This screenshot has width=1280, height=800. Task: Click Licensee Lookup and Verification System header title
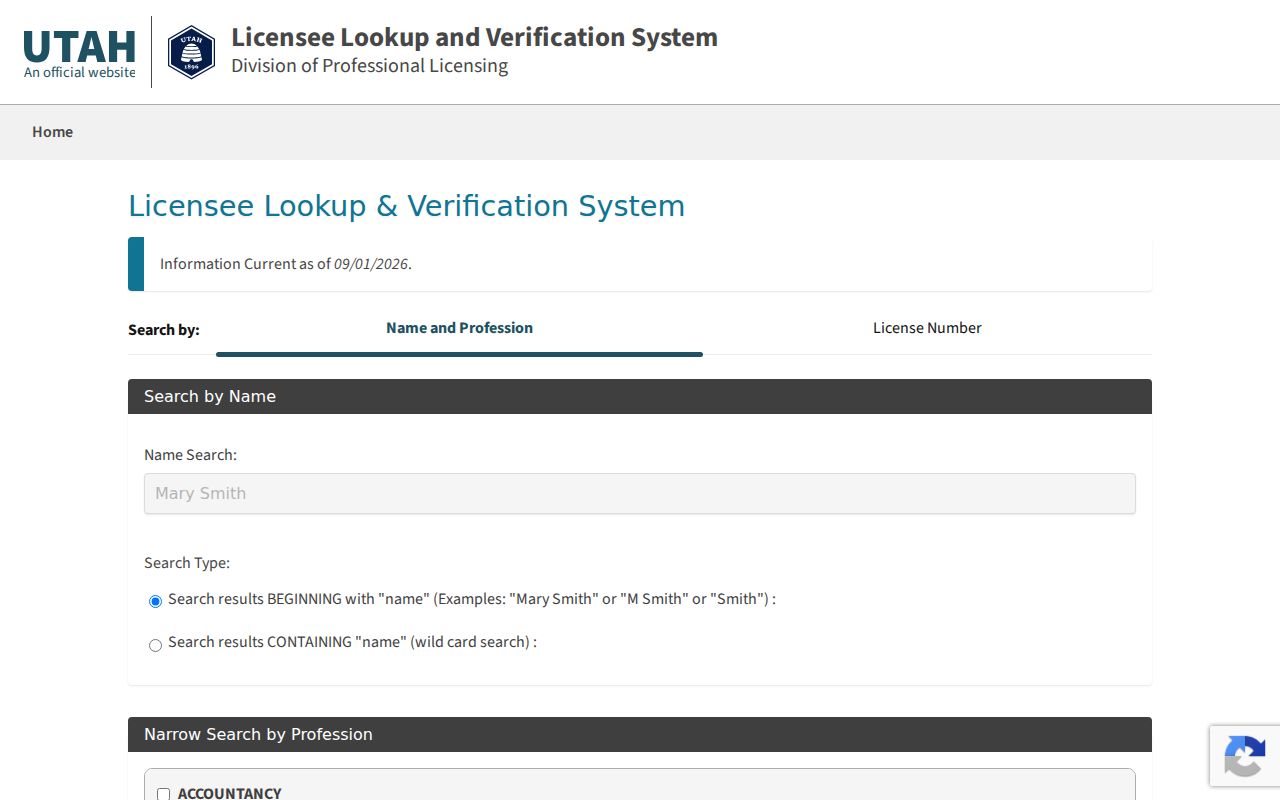(474, 37)
